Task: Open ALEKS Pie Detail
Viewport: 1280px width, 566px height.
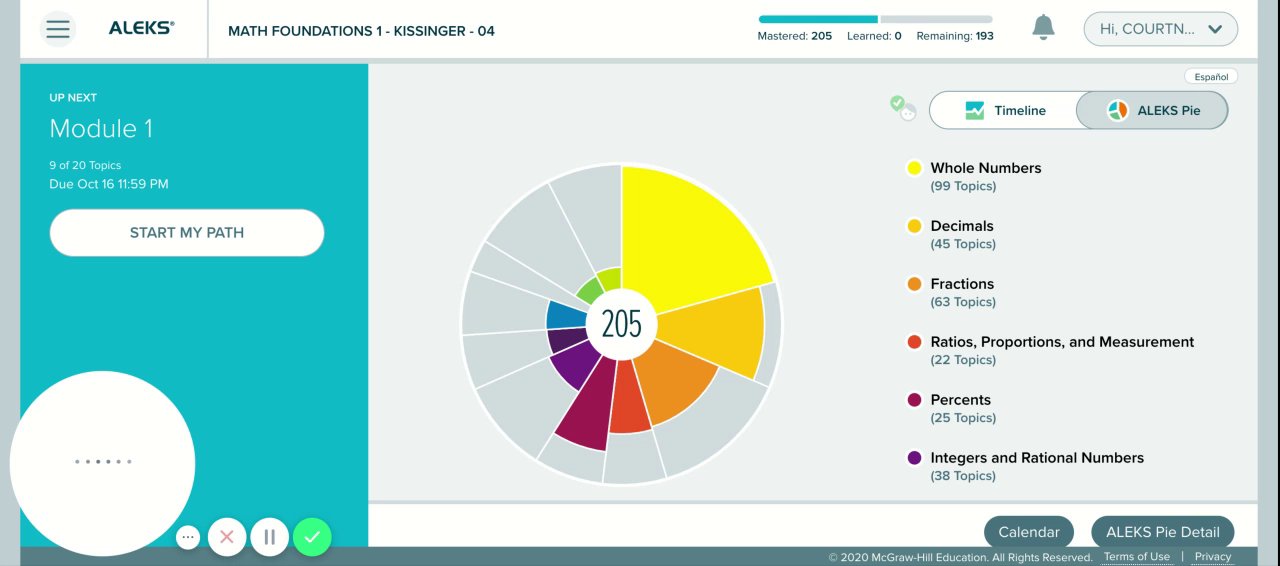Action: click(1163, 532)
